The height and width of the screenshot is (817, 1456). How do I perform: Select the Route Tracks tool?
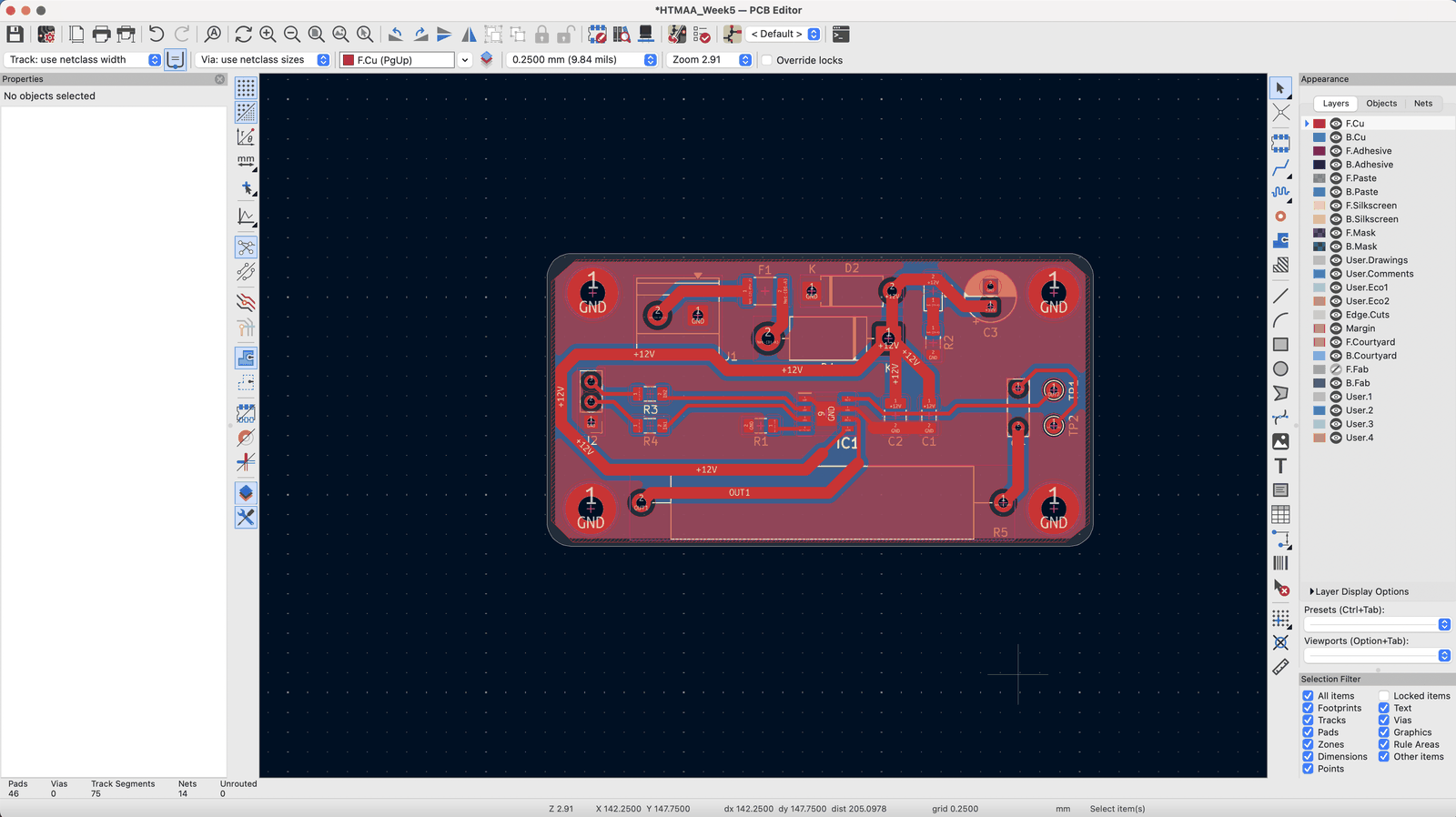point(1280,168)
